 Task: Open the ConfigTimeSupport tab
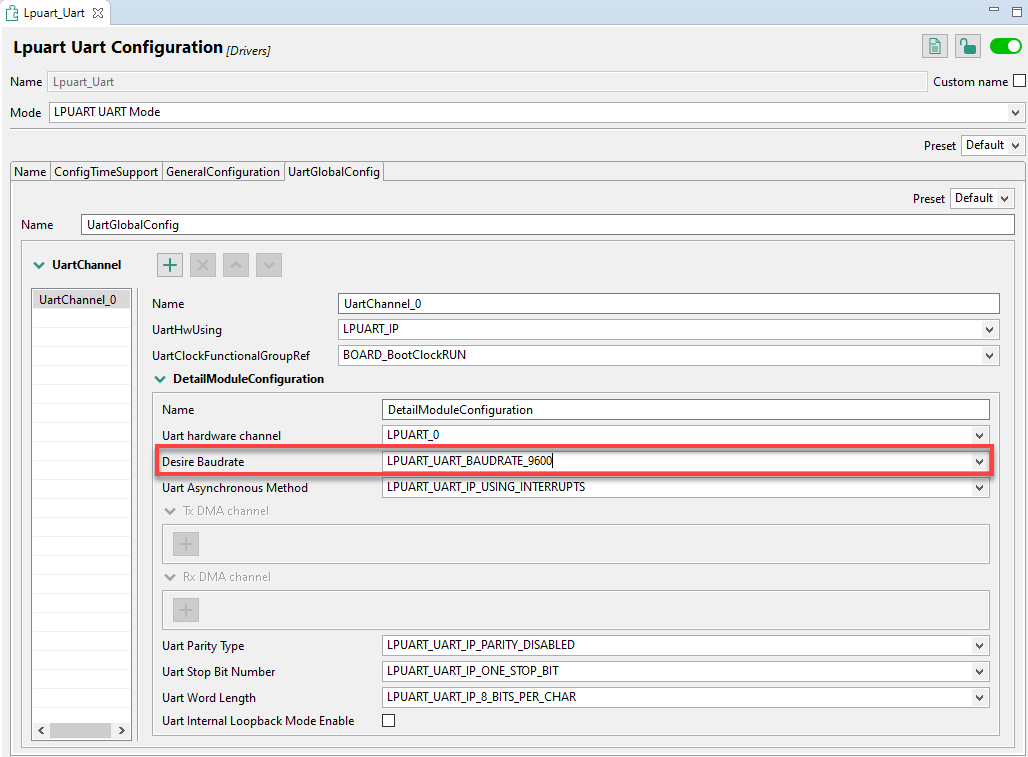[105, 171]
